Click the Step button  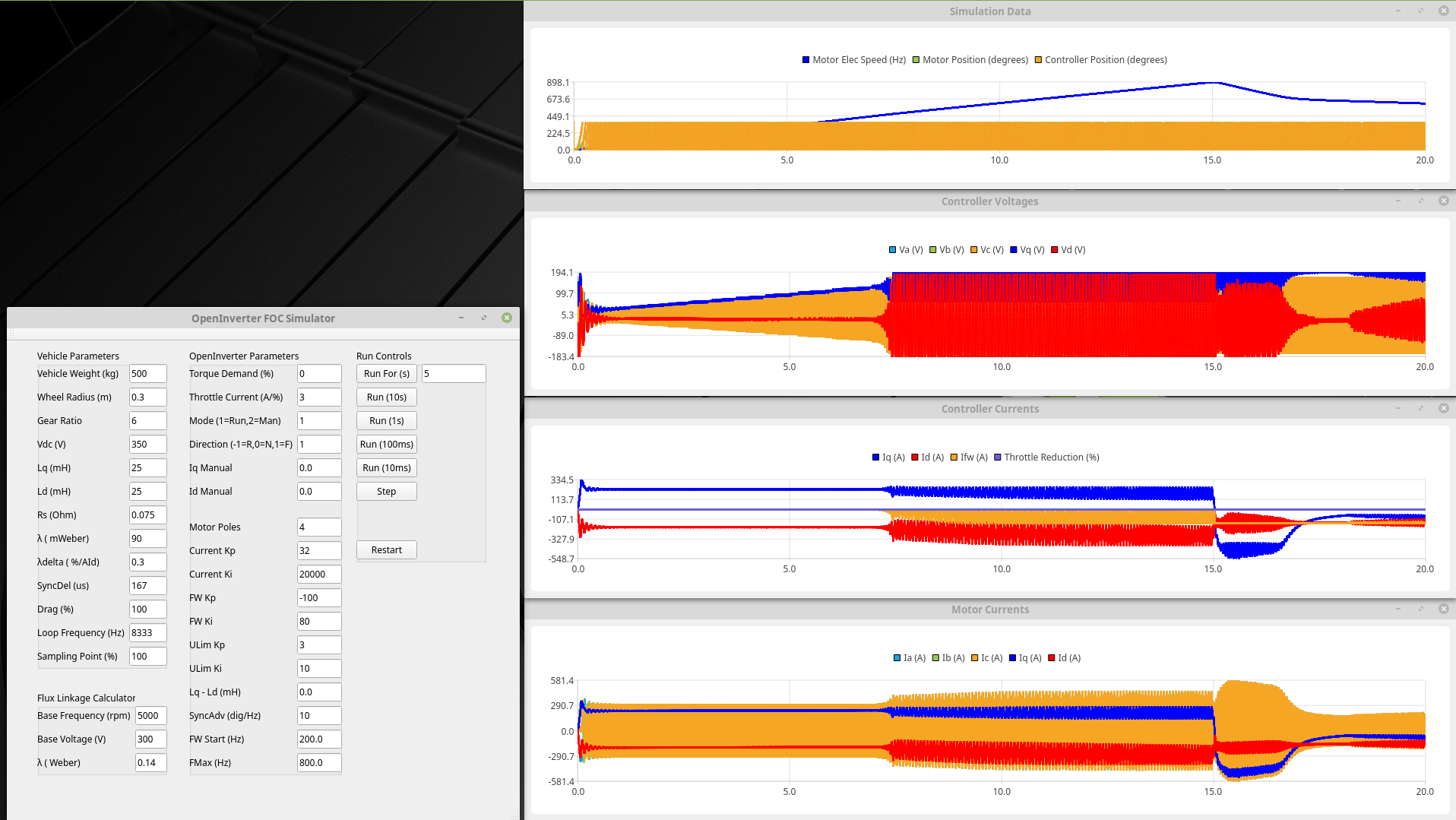386,492
